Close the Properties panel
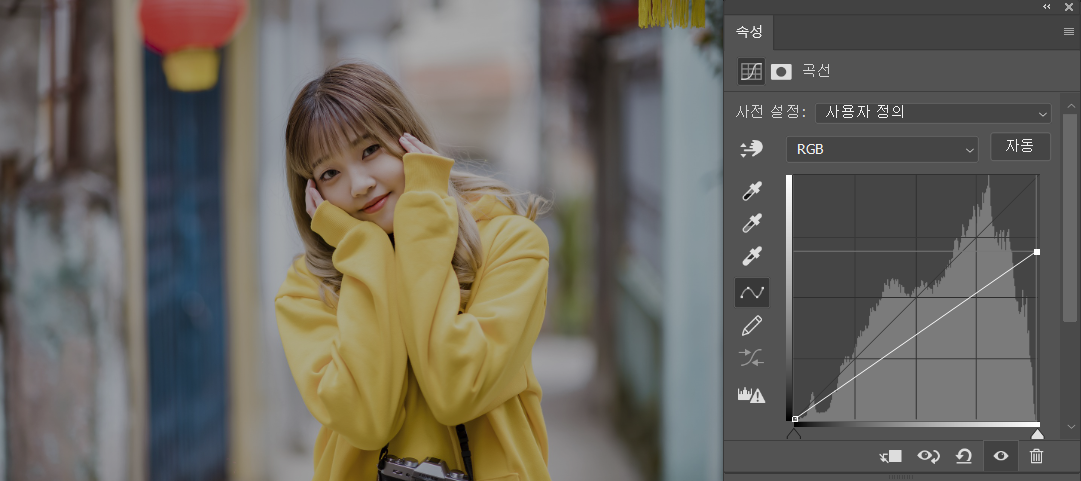Viewport: 1081px width, 481px height. (1069, 6)
